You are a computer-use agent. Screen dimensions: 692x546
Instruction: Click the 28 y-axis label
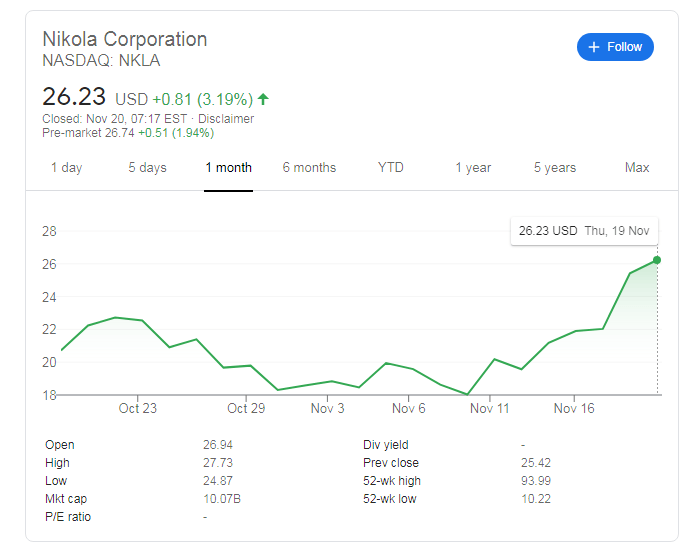[x=49, y=231]
